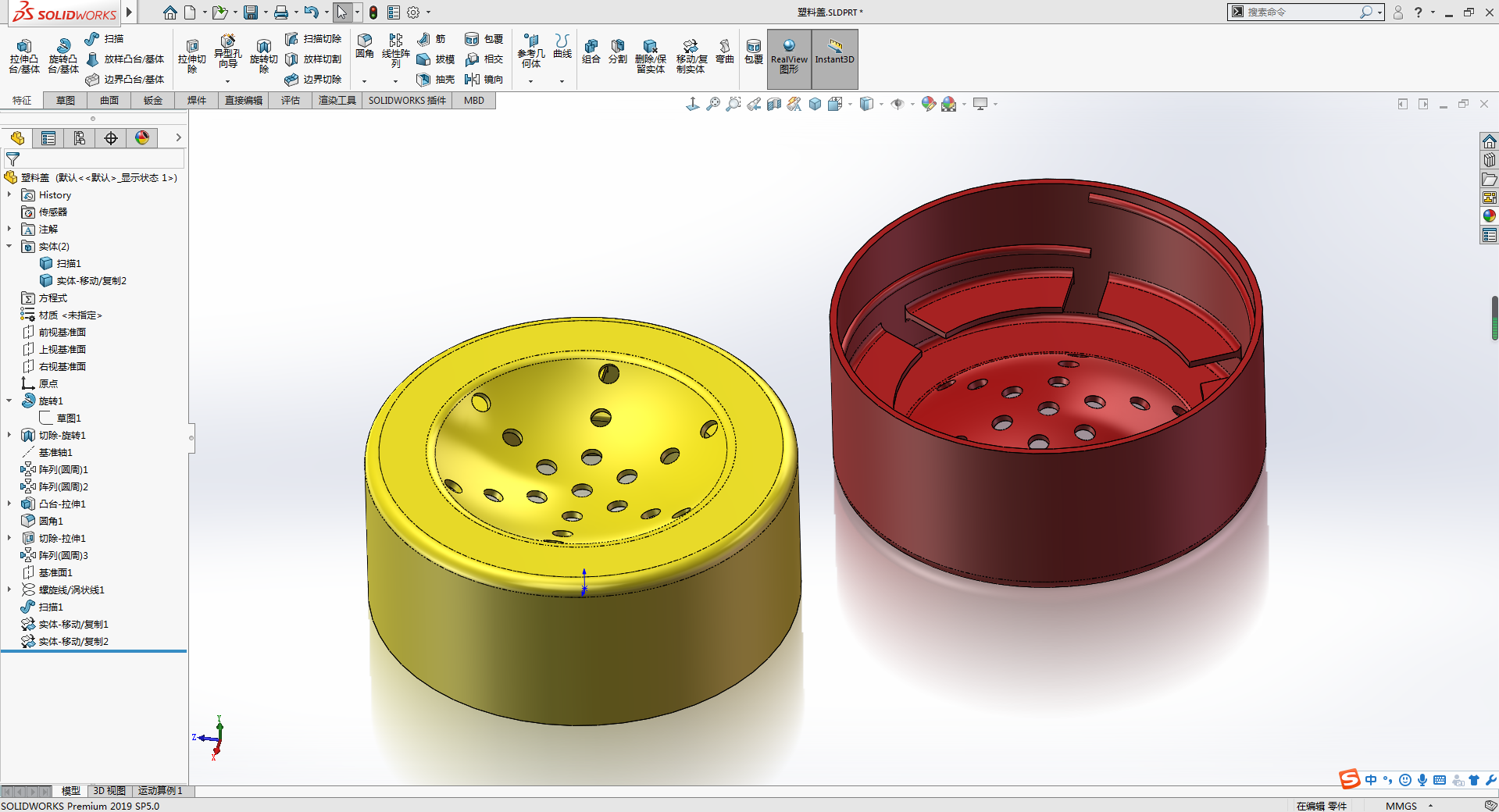Click the Zoom to Fit icon in view toolbar
The height and width of the screenshot is (812, 1499).
click(713, 104)
